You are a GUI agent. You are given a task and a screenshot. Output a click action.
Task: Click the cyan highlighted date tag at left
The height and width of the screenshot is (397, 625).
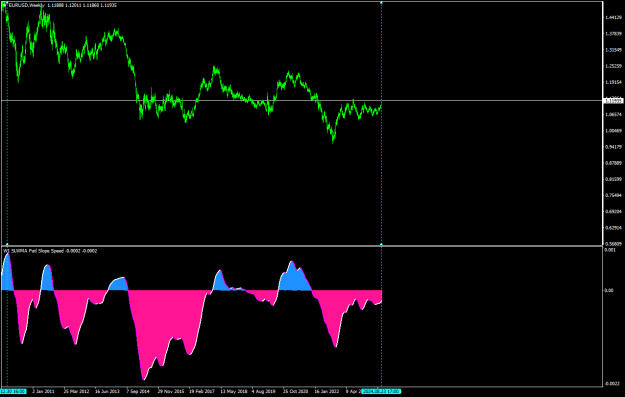click(x=13, y=391)
